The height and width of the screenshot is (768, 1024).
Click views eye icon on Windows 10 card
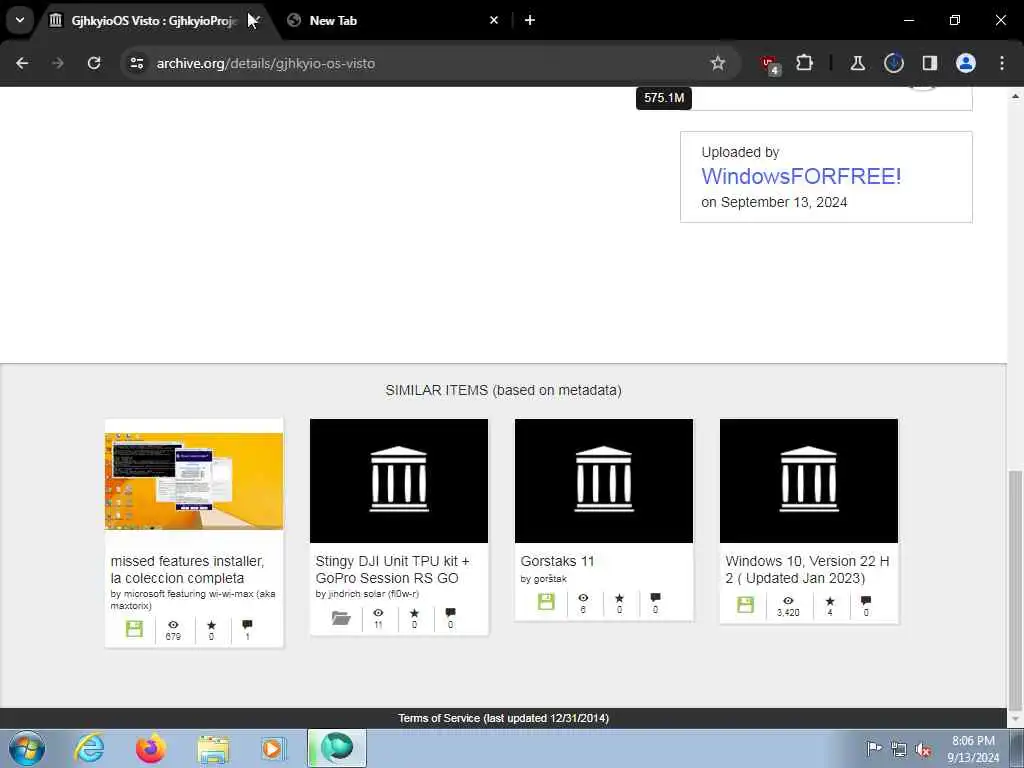pos(788,600)
